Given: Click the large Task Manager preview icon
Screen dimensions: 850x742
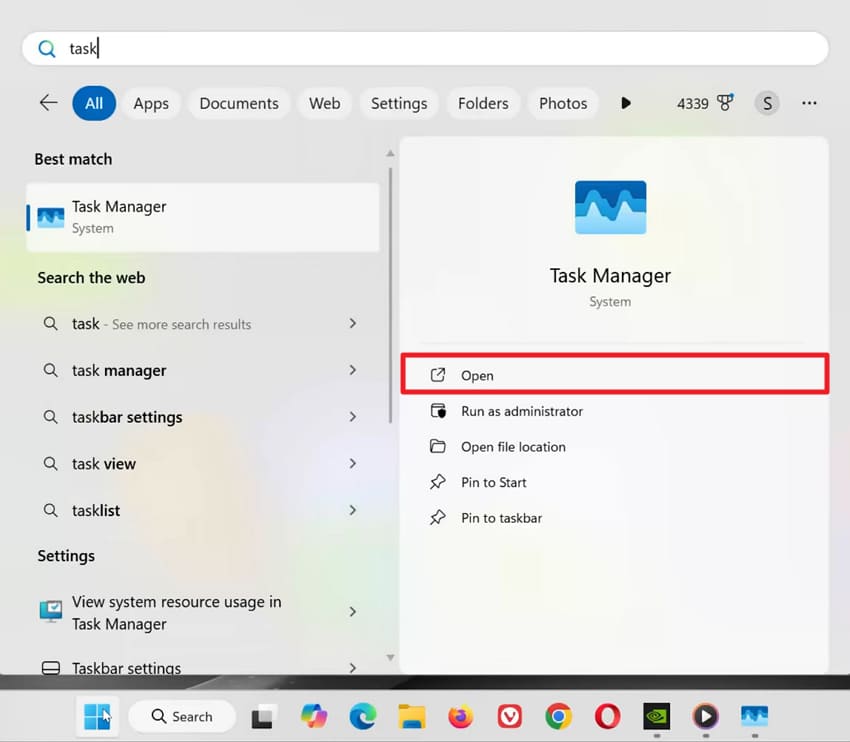Looking at the screenshot, I should click(610, 208).
